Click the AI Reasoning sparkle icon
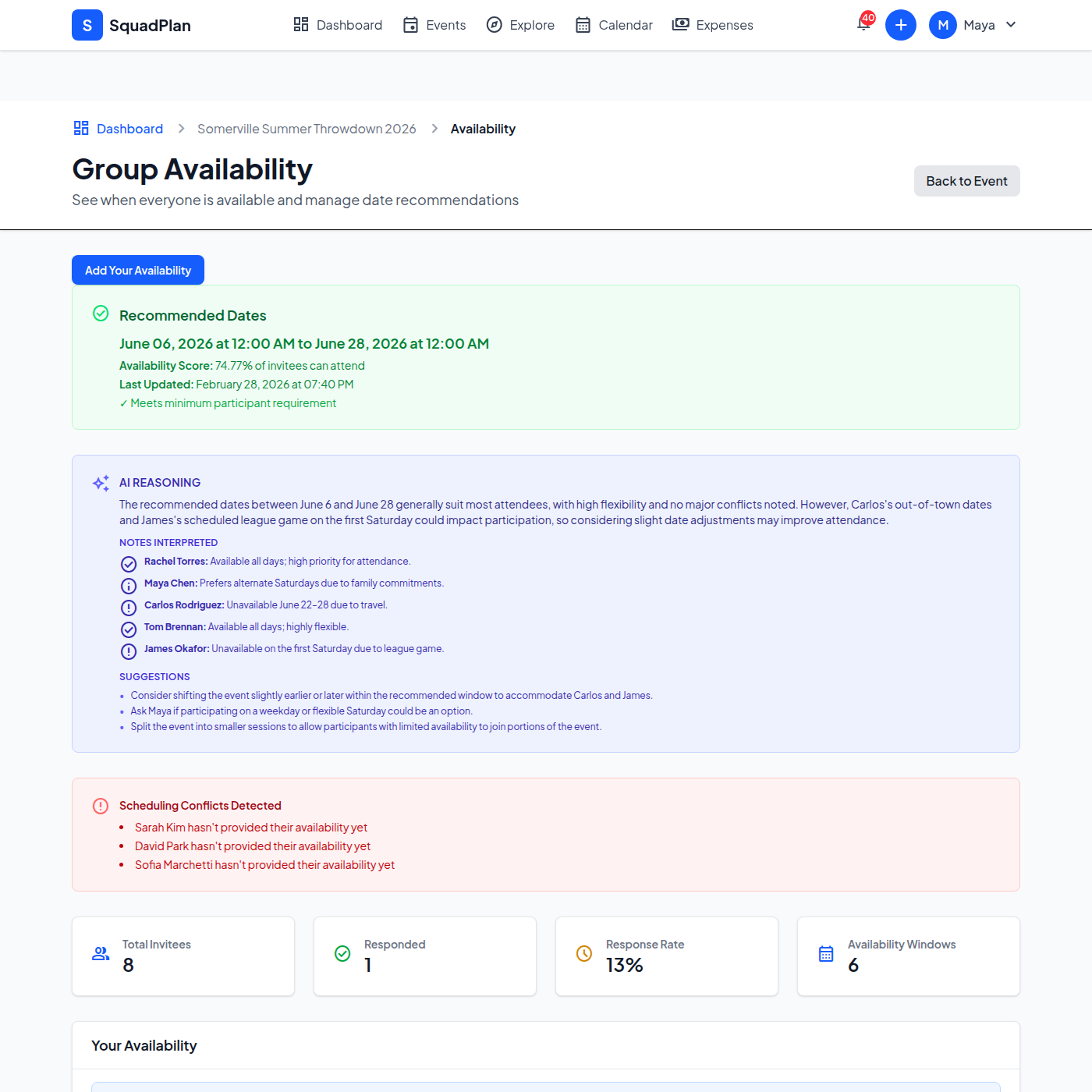This screenshot has width=1092, height=1092. pyautogui.click(x=101, y=483)
